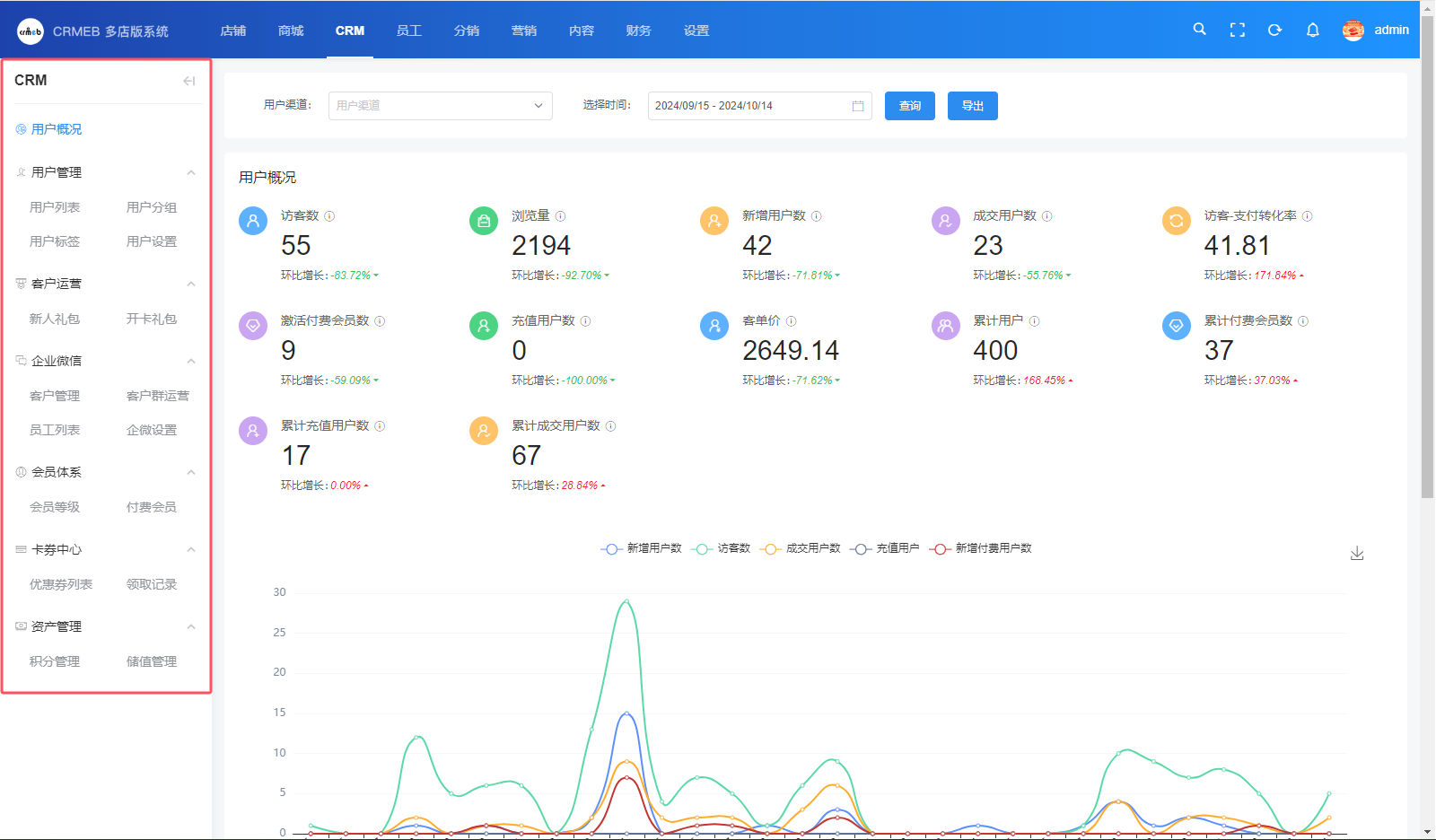This screenshot has width=1436, height=840.
Task: Click the 导出 button
Action: click(x=973, y=106)
